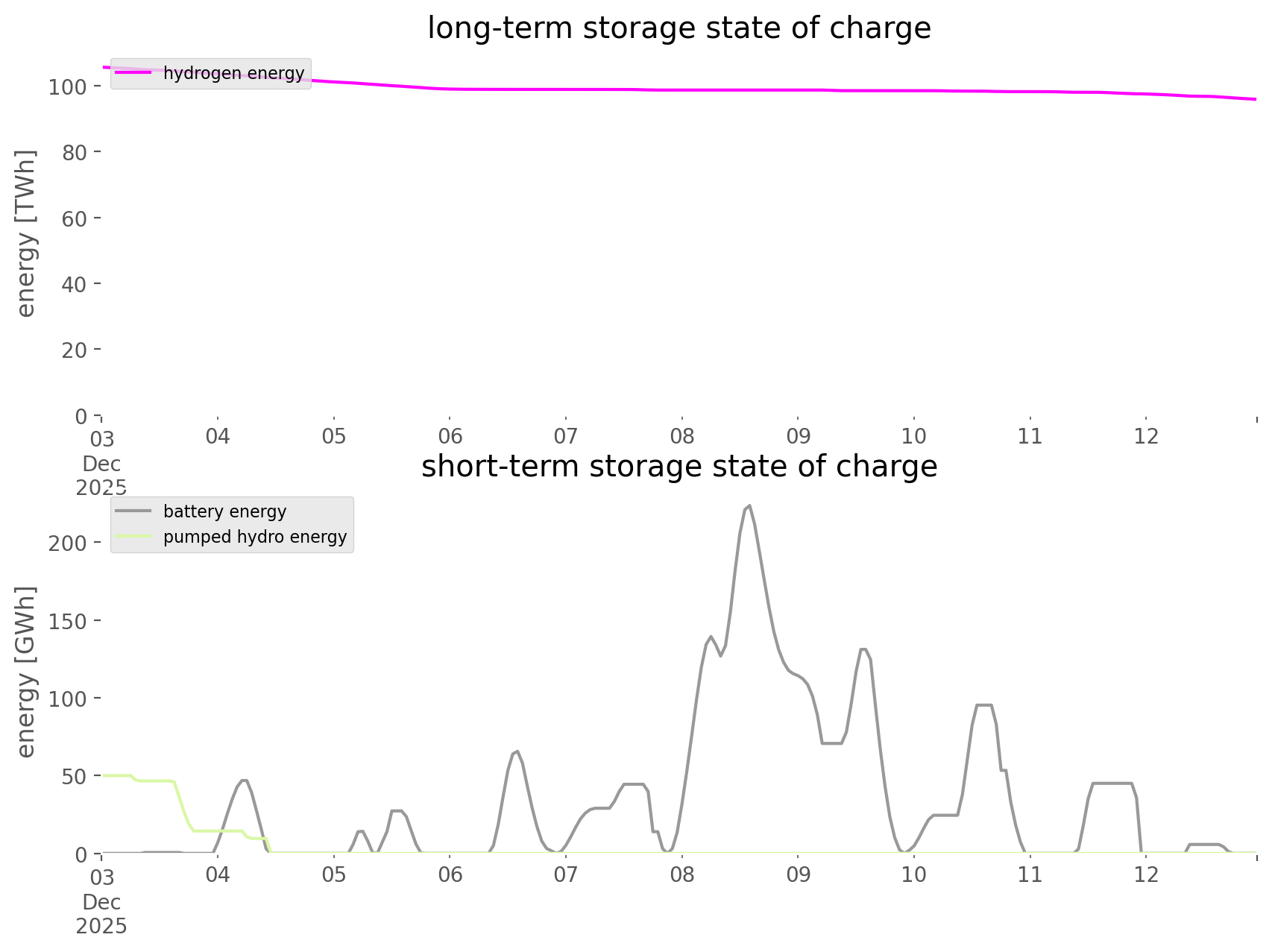Select the battery energy legend label
This screenshot has height=952, width=1272.
click(224, 511)
